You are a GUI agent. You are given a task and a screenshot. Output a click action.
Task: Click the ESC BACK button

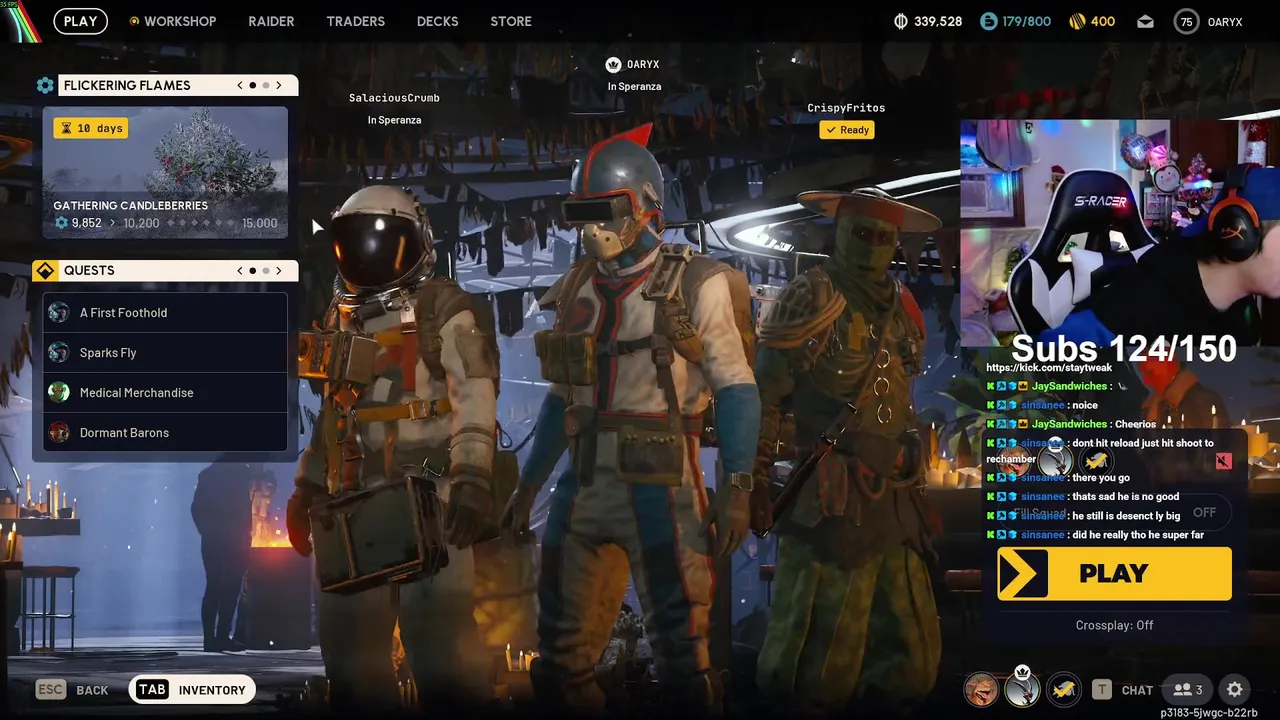72,690
